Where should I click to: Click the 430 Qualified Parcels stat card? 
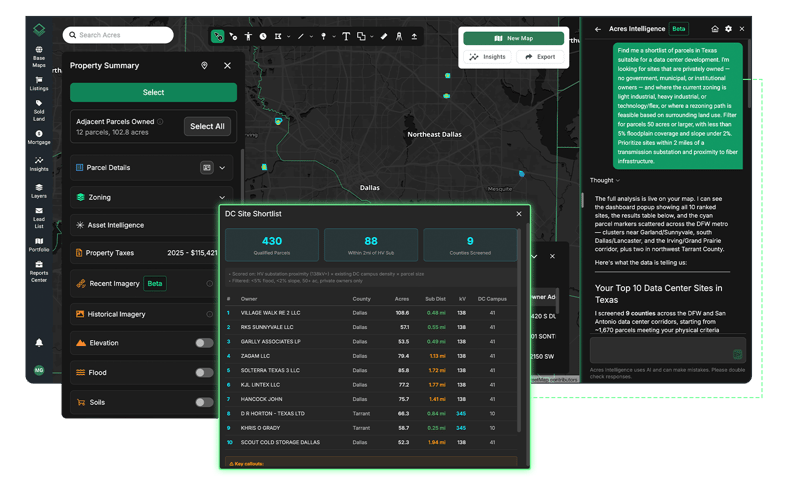pos(272,245)
